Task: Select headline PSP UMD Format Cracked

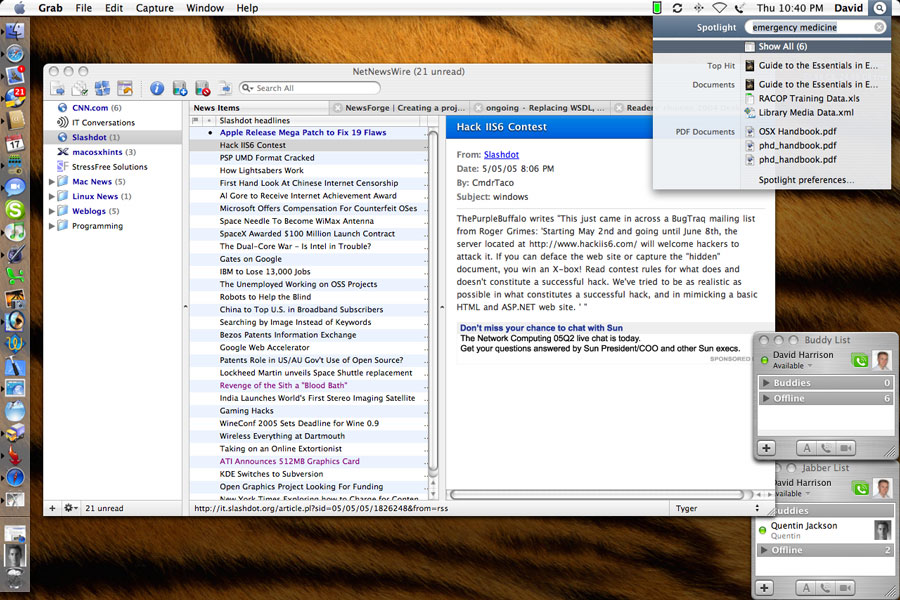Action: click(267, 158)
